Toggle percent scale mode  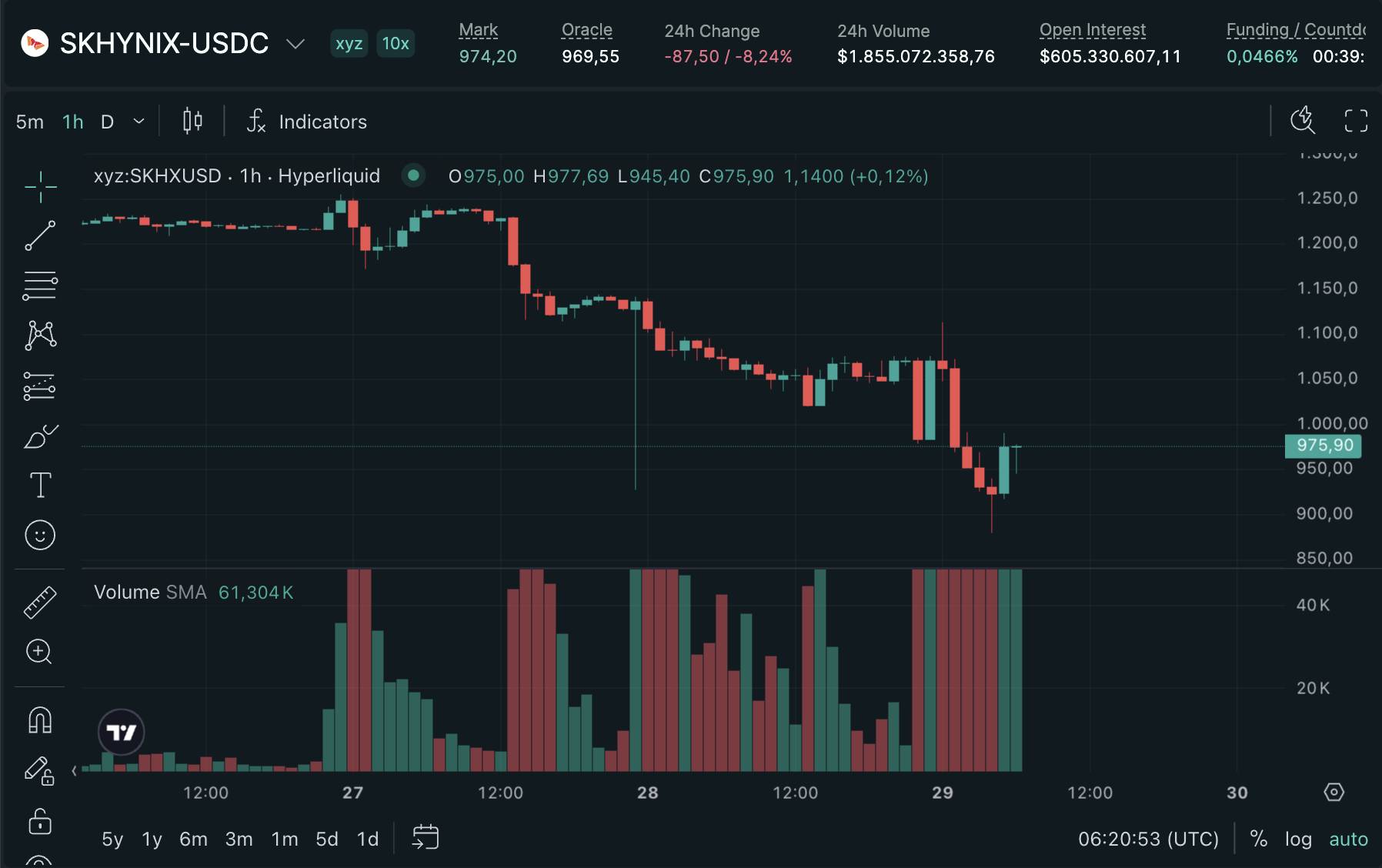pos(1259,839)
